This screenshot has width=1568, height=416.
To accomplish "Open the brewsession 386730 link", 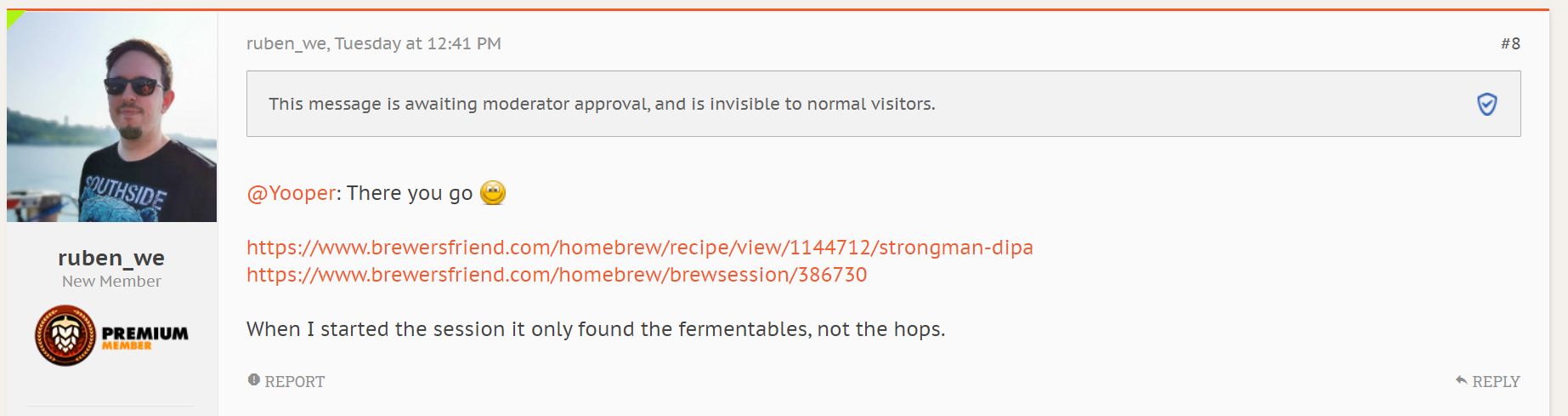I will tap(557, 275).
